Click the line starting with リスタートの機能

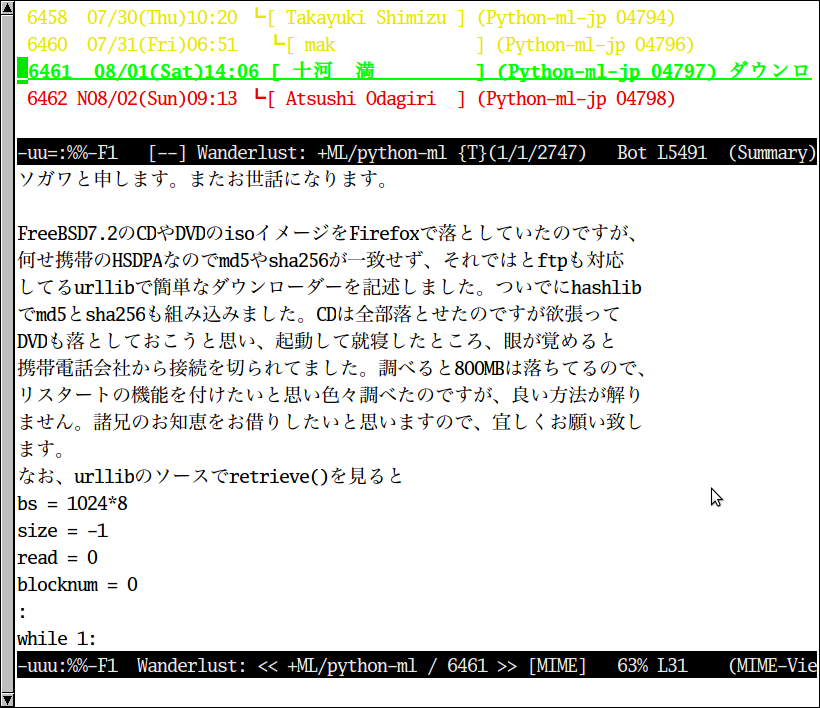pyautogui.click(x=329, y=395)
